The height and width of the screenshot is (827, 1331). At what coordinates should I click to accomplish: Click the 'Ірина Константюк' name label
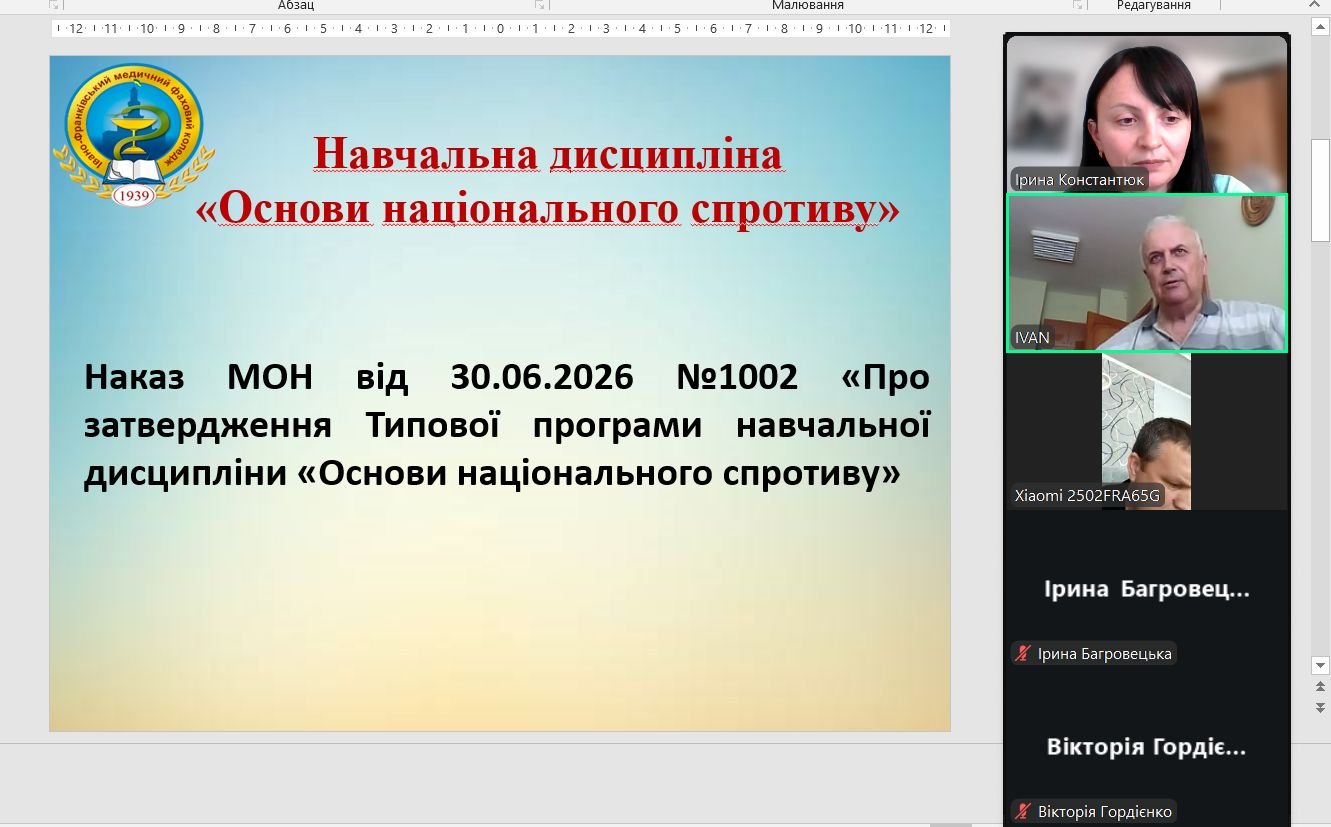coord(1078,180)
